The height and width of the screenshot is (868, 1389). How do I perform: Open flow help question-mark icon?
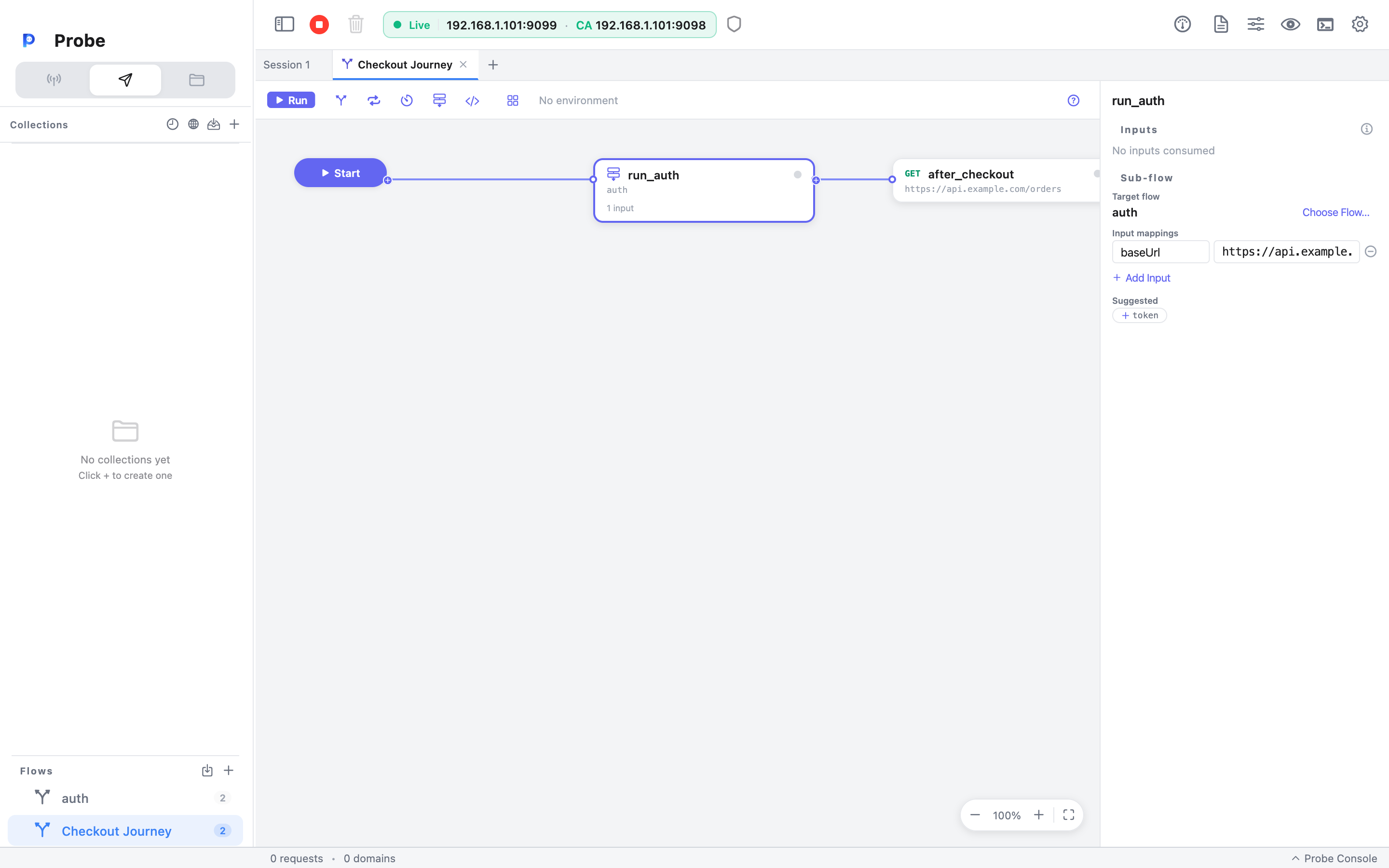[x=1073, y=100]
